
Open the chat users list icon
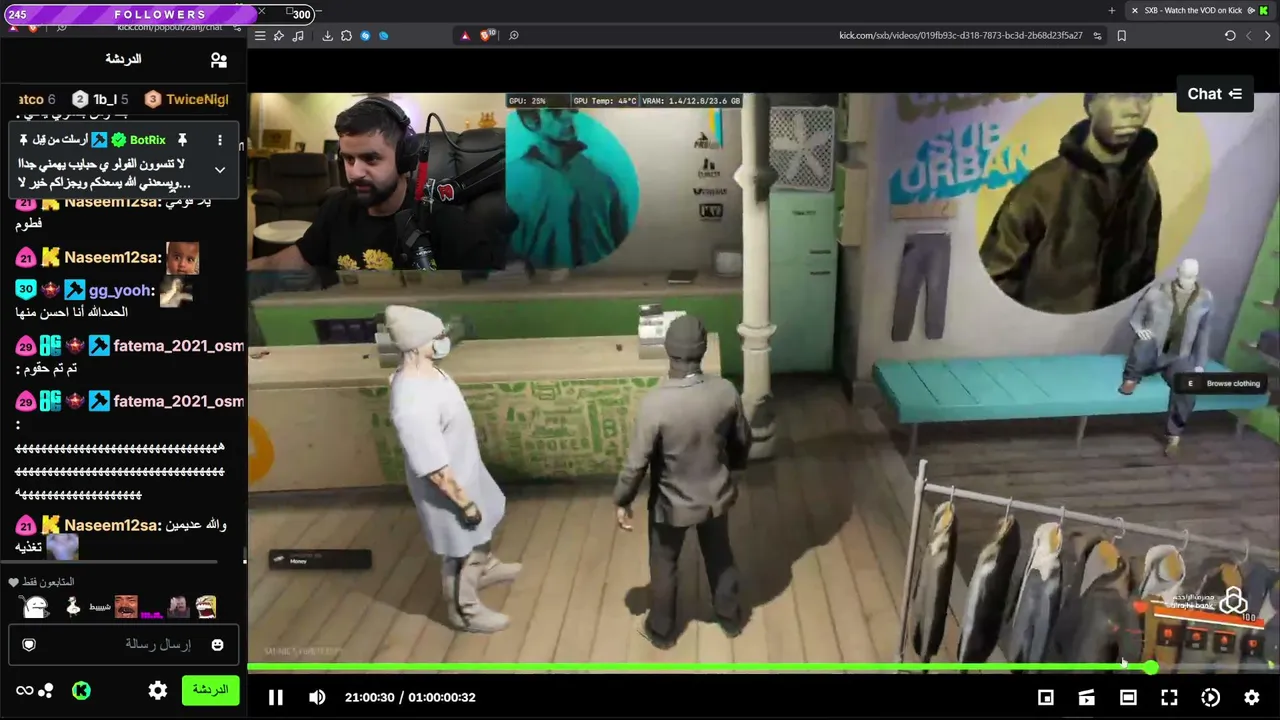[219, 60]
